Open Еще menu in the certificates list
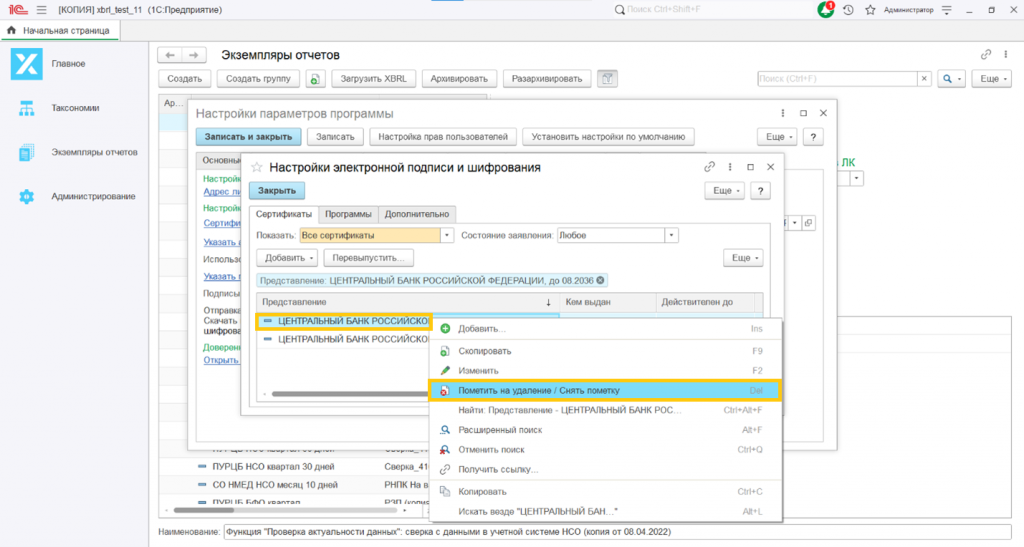The height and width of the screenshot is (547, 1024). [x=743, y=258]
